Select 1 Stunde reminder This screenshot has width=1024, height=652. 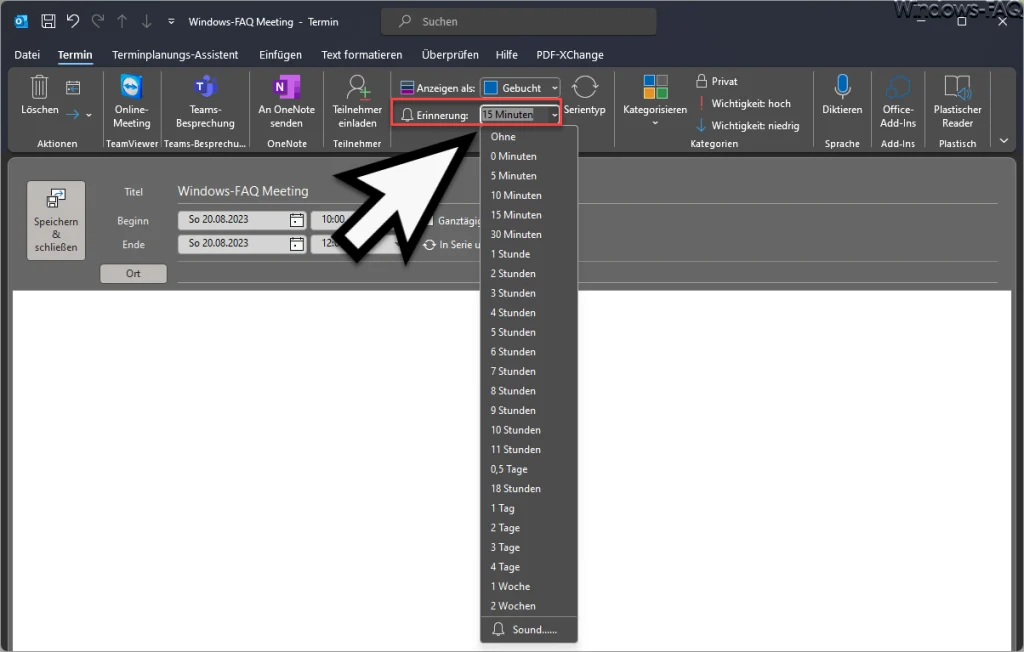point(529,254)
